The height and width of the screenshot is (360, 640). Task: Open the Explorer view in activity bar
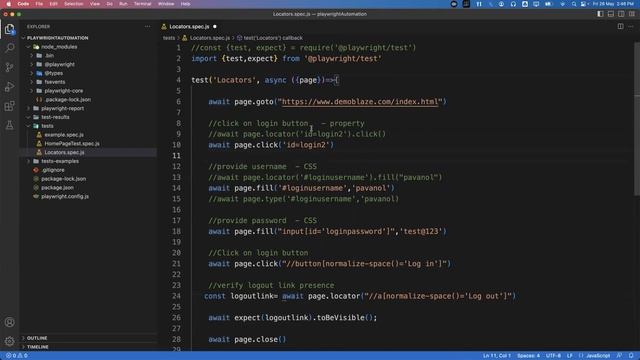(x=9, y=29)
